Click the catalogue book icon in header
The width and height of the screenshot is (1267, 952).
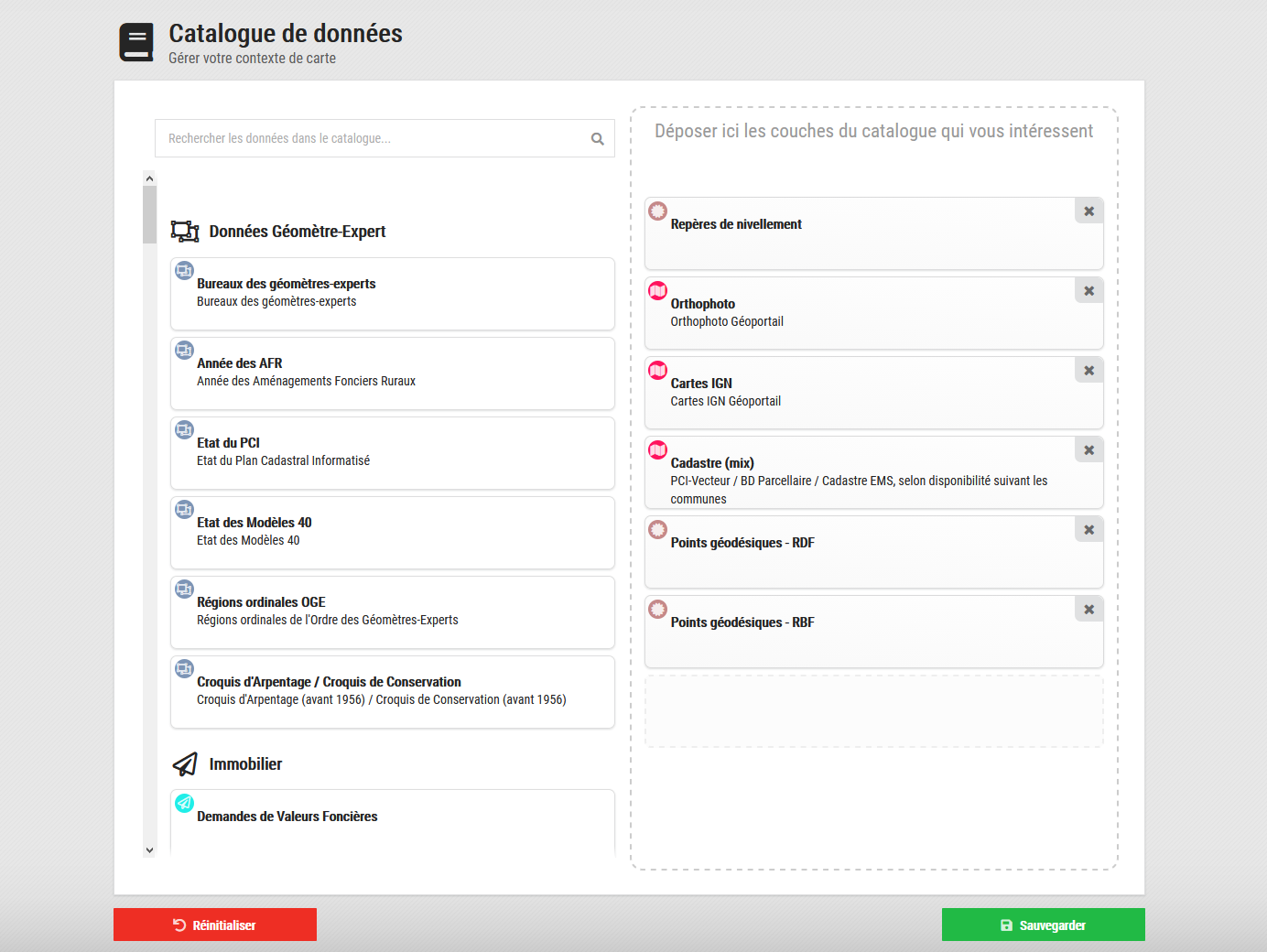pos(136,42)
